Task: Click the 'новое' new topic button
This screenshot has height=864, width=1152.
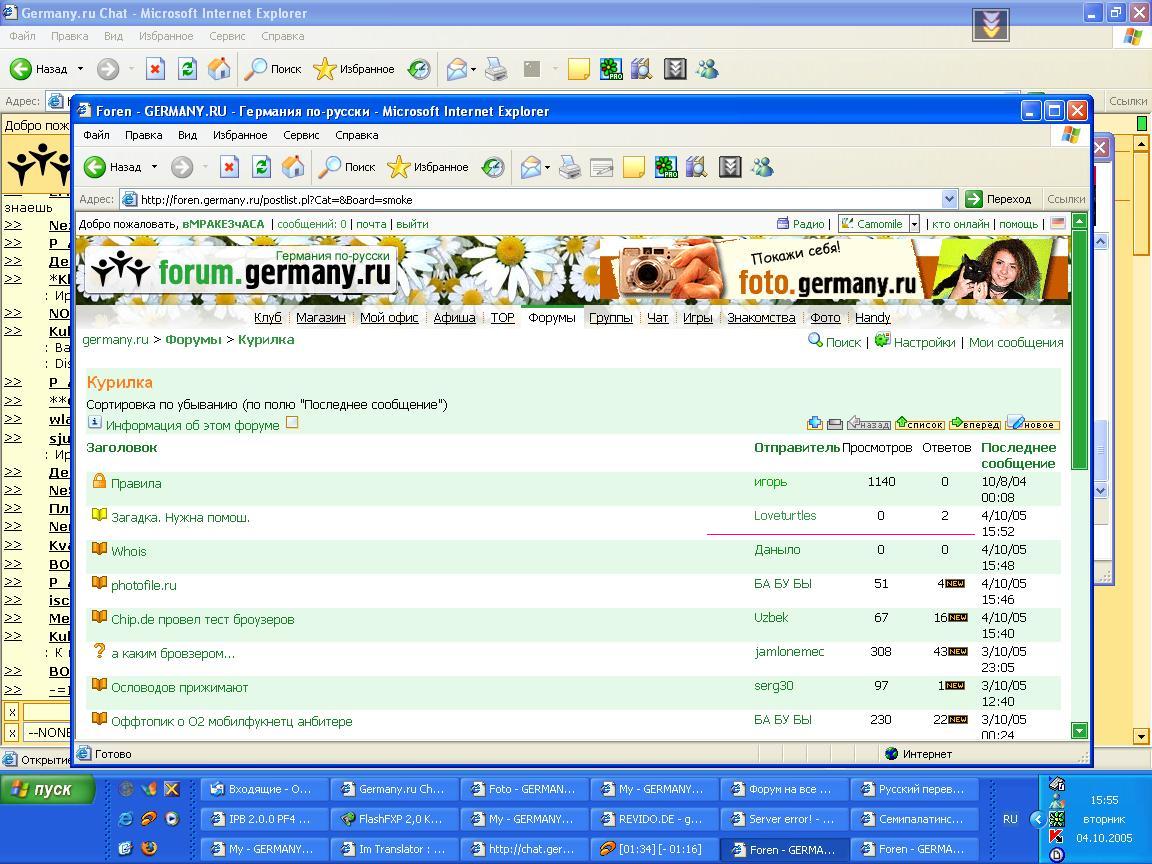Action: click(x=1032, y=424)
